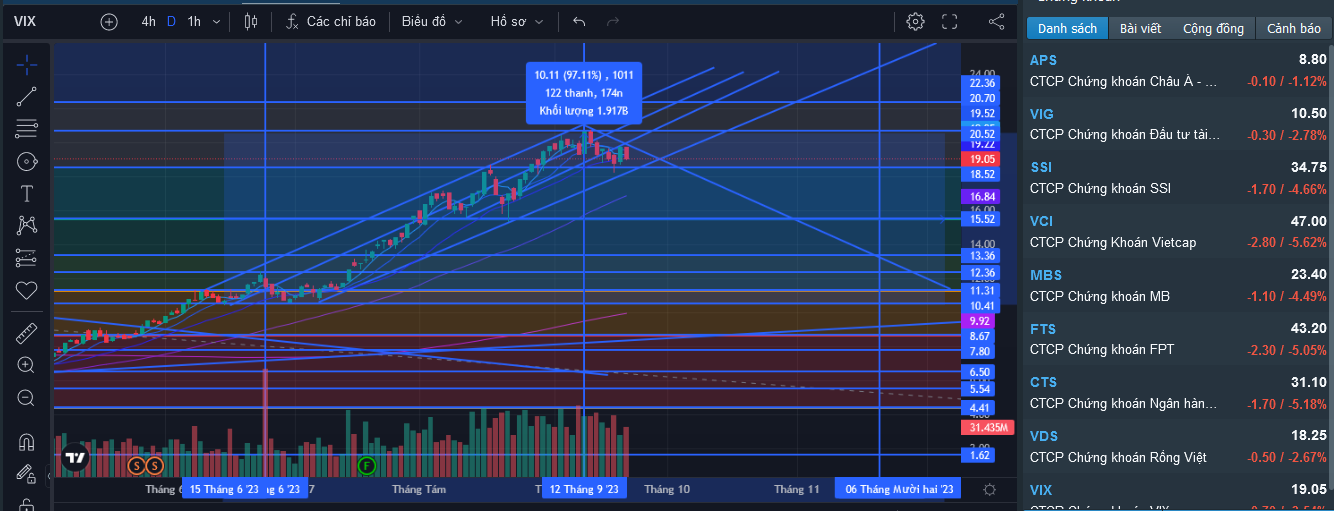The height and width of the screenshot is (511, 1334).
Task: Click the green F marker on timeline
Action: tap(367, 465)
